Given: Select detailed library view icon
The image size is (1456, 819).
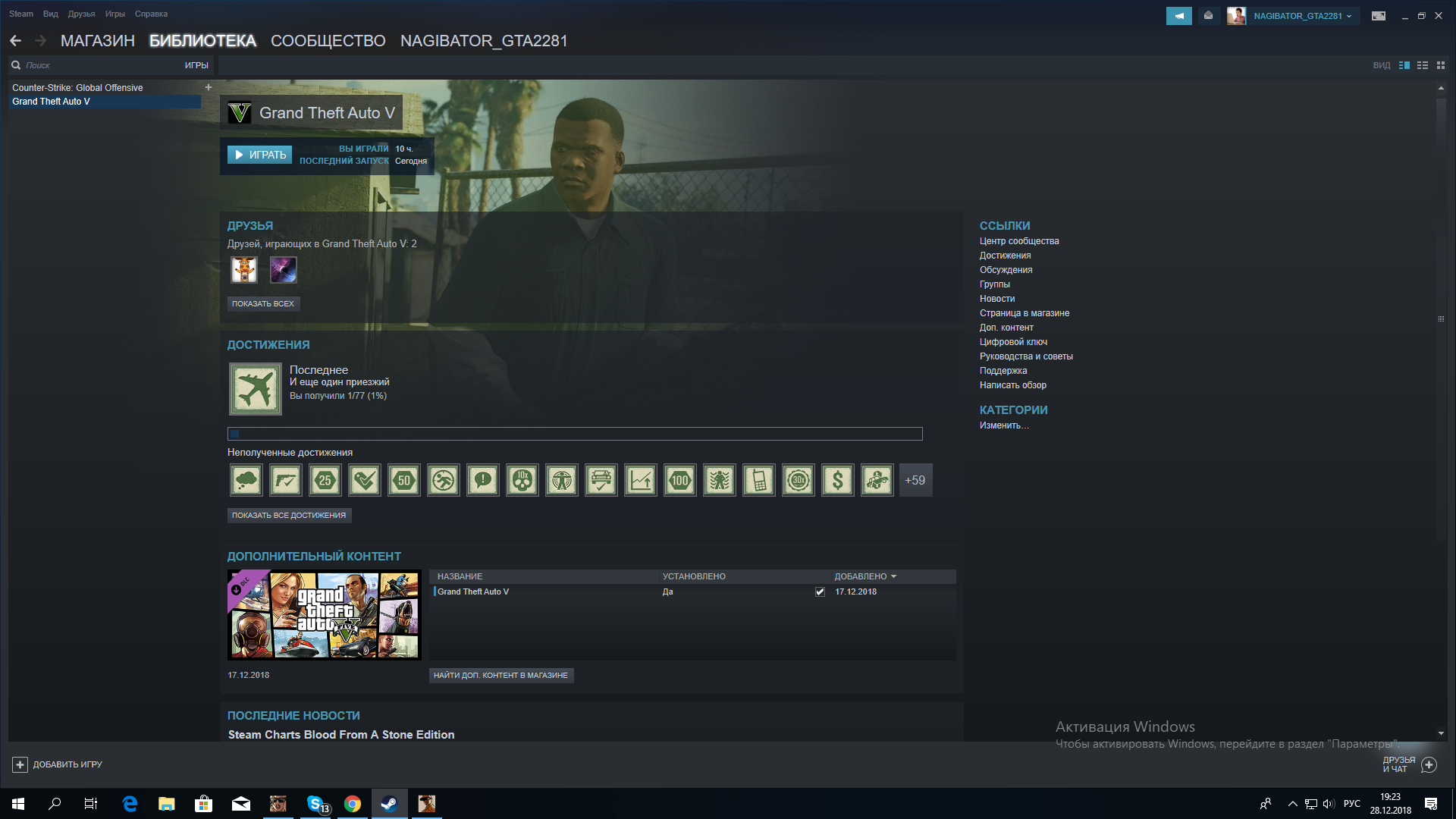Looking at the screenshot, I should (1404, 65).
